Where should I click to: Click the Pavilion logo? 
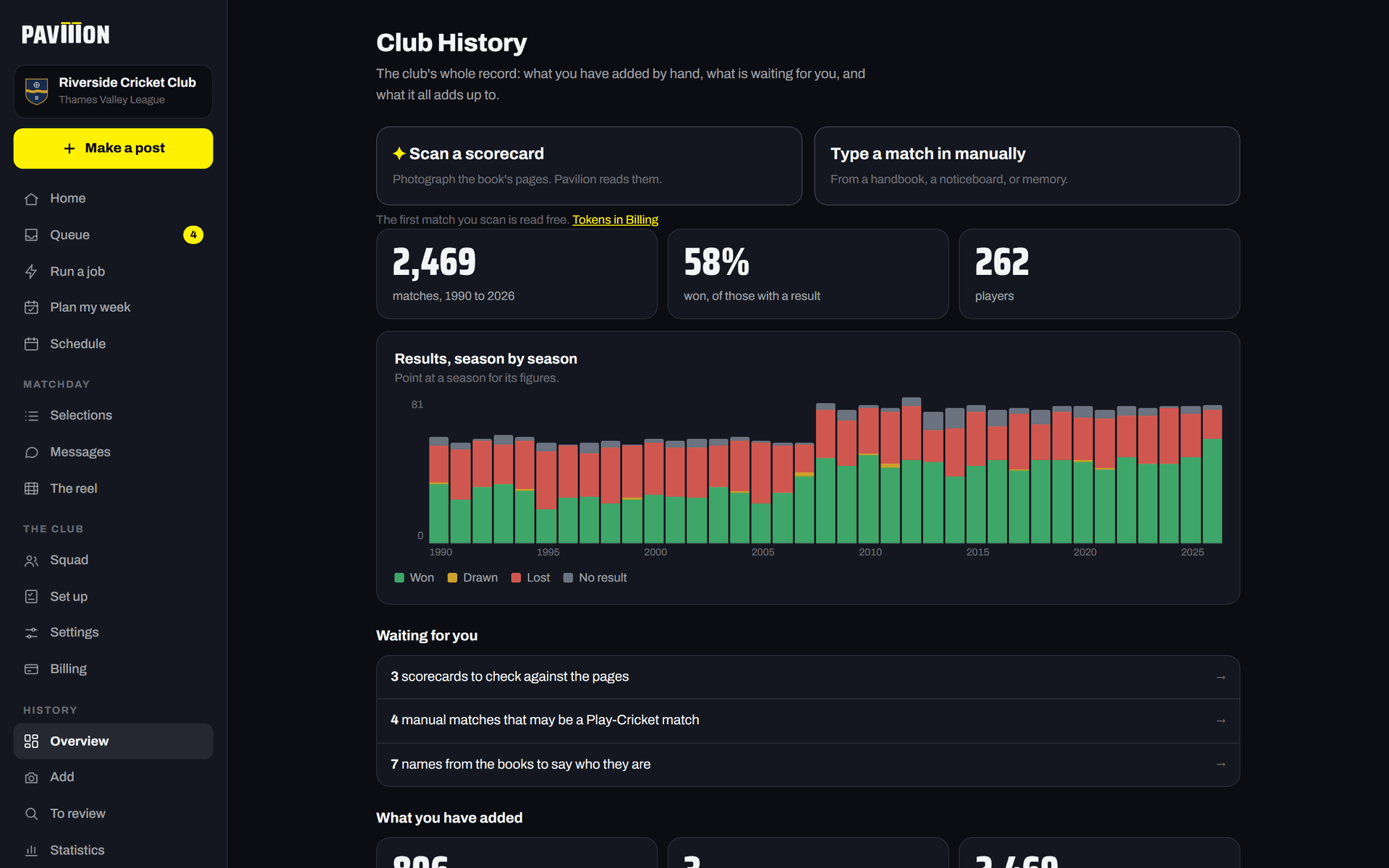(65, 33)
